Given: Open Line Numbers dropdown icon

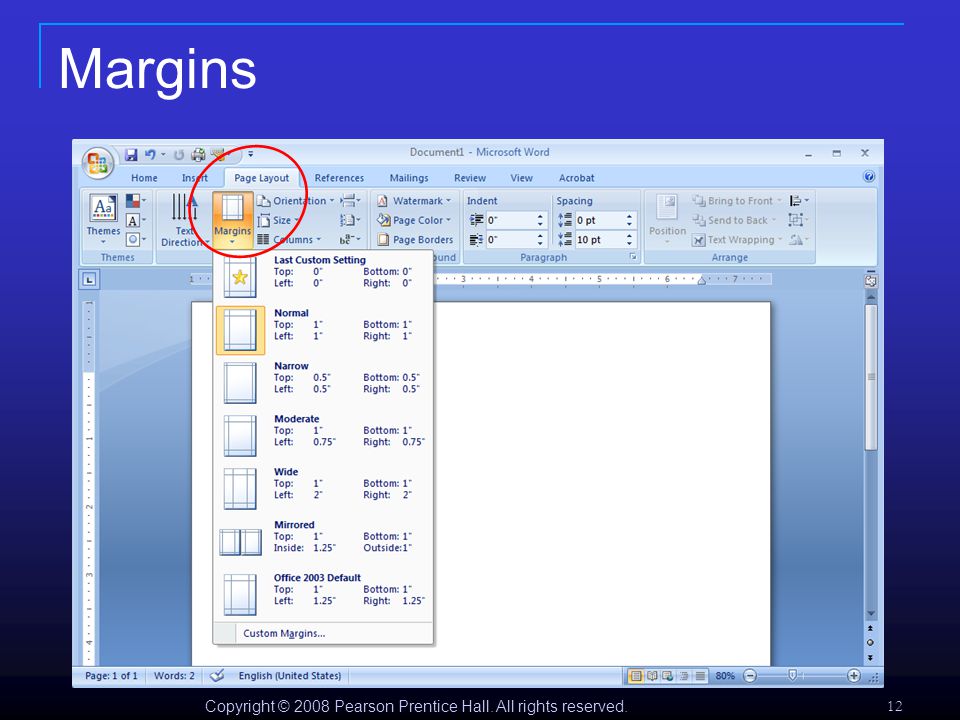Looking at the screenshot, I should [350, 220].
